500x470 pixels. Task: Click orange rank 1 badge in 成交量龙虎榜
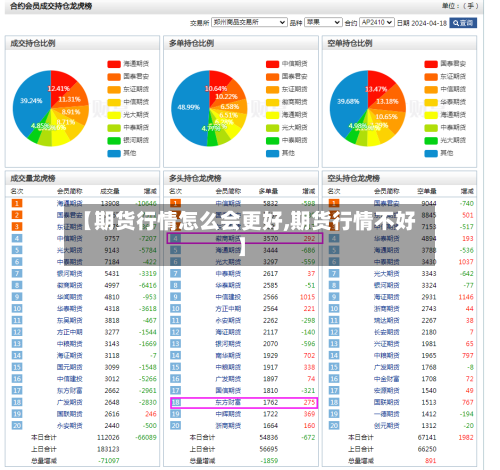(x=17, y=203)
